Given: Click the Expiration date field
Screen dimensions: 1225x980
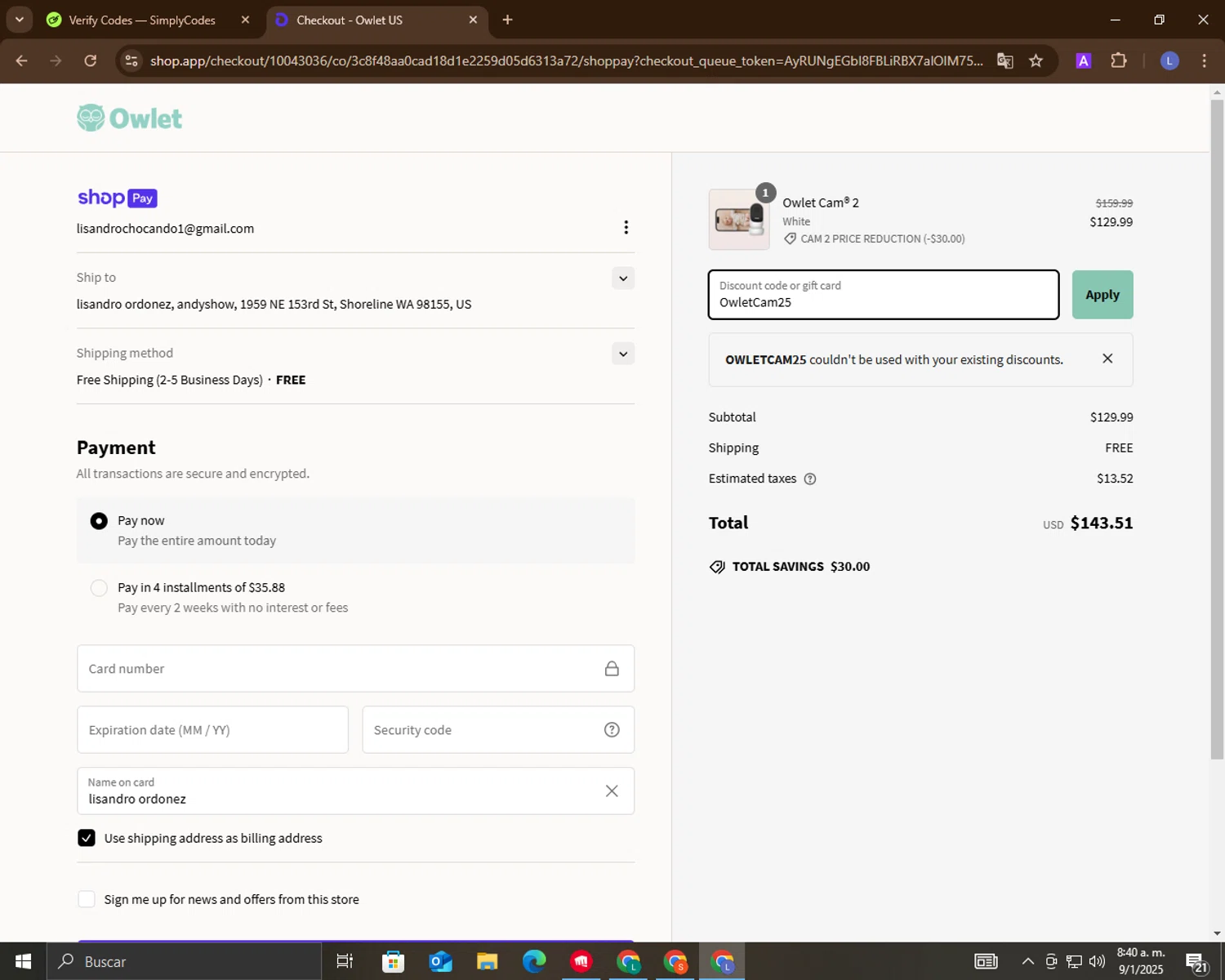Looking at the screenshot, I should pos(212,730).
